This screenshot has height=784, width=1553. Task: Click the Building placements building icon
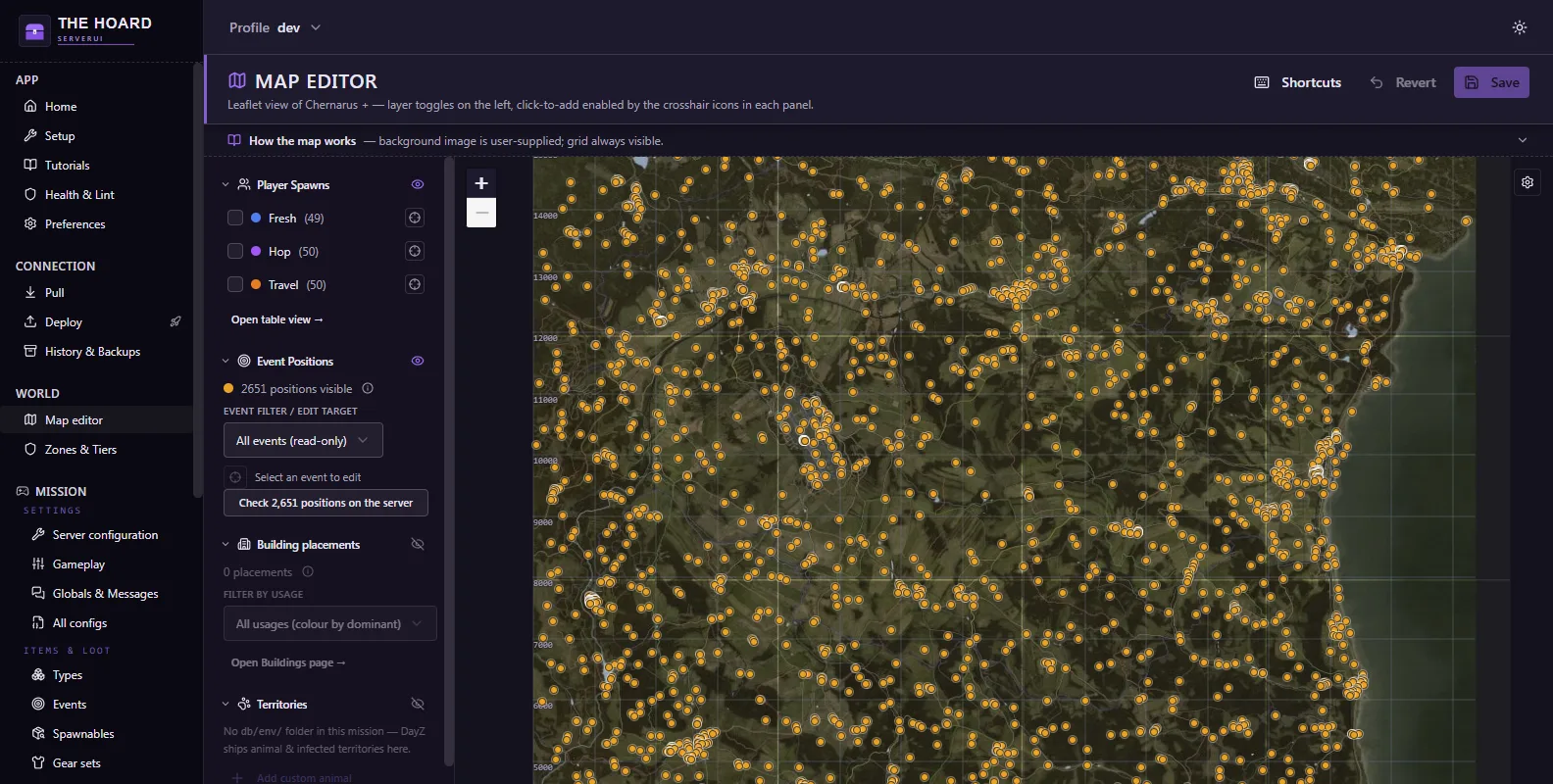pyautogui.click(x=244, y=544)
